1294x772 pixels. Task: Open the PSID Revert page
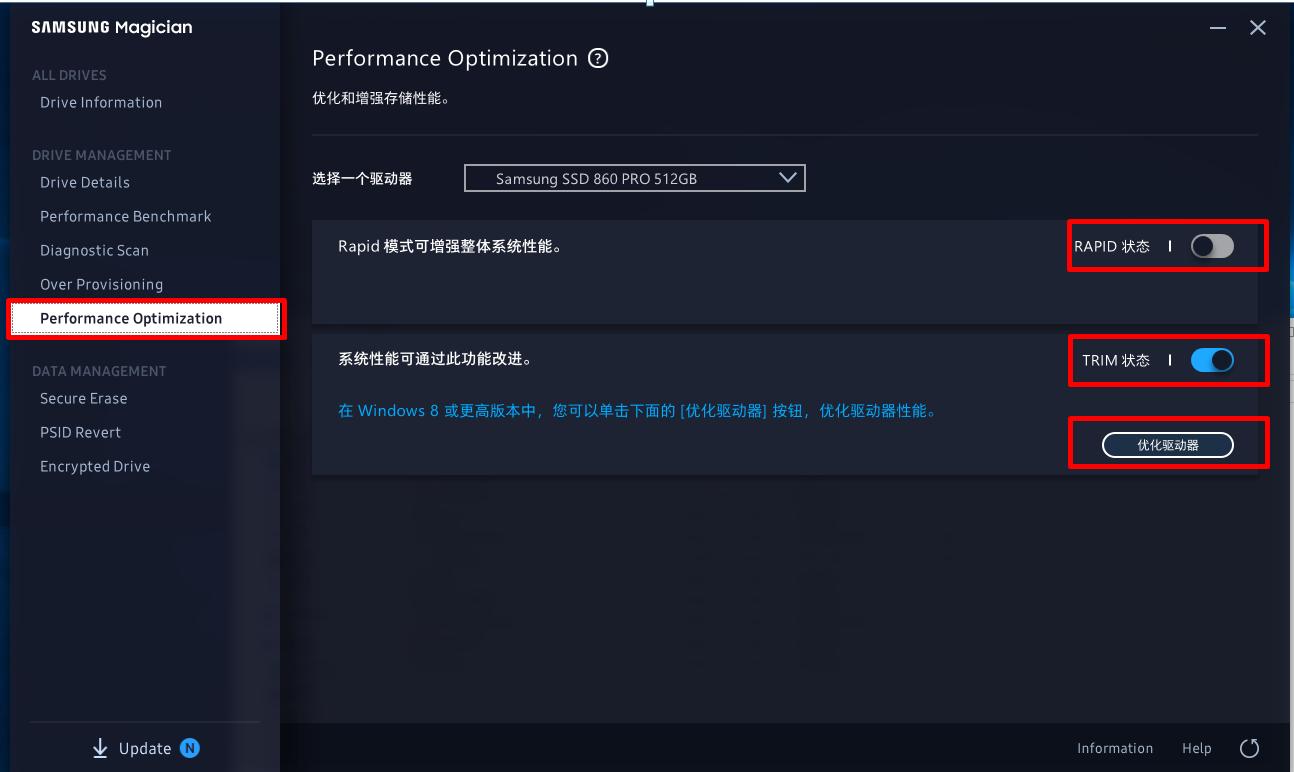80,432
